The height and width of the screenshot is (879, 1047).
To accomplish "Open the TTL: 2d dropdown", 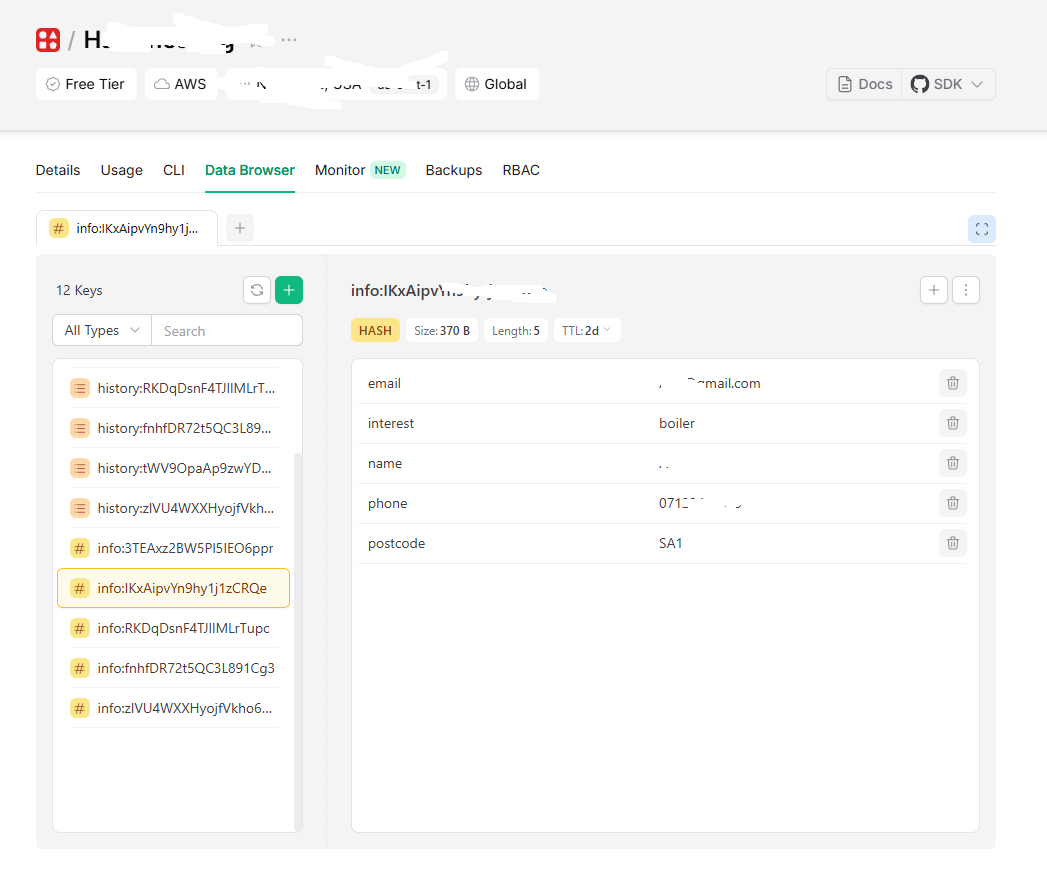I will [x=587, y=331].
